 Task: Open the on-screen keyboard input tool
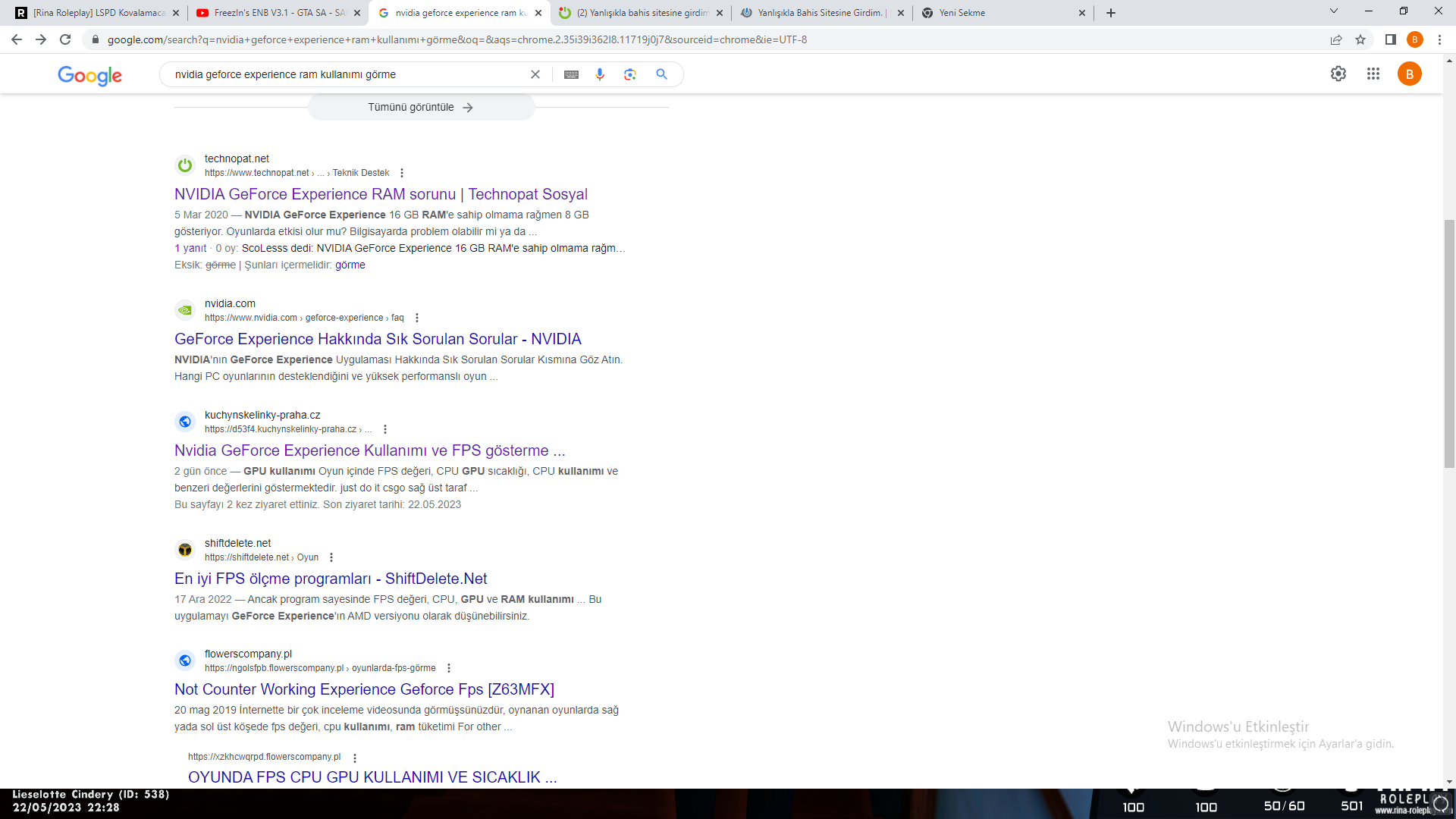pos(571,74)
